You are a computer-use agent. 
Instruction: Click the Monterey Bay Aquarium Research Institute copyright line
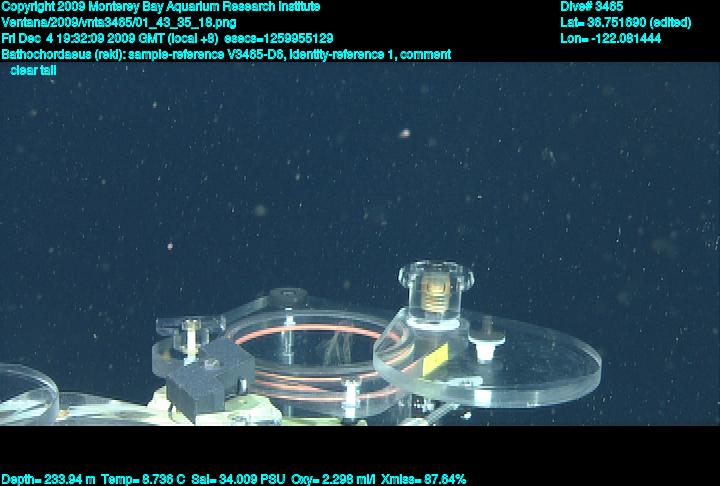161,7
